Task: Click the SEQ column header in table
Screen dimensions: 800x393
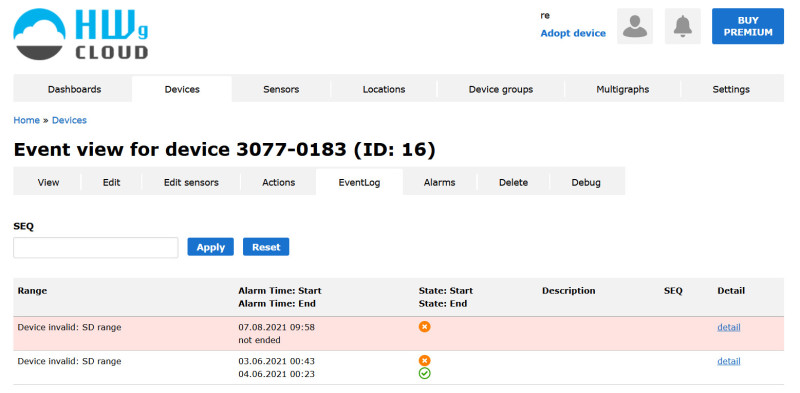Action: (x=673, y=291)
